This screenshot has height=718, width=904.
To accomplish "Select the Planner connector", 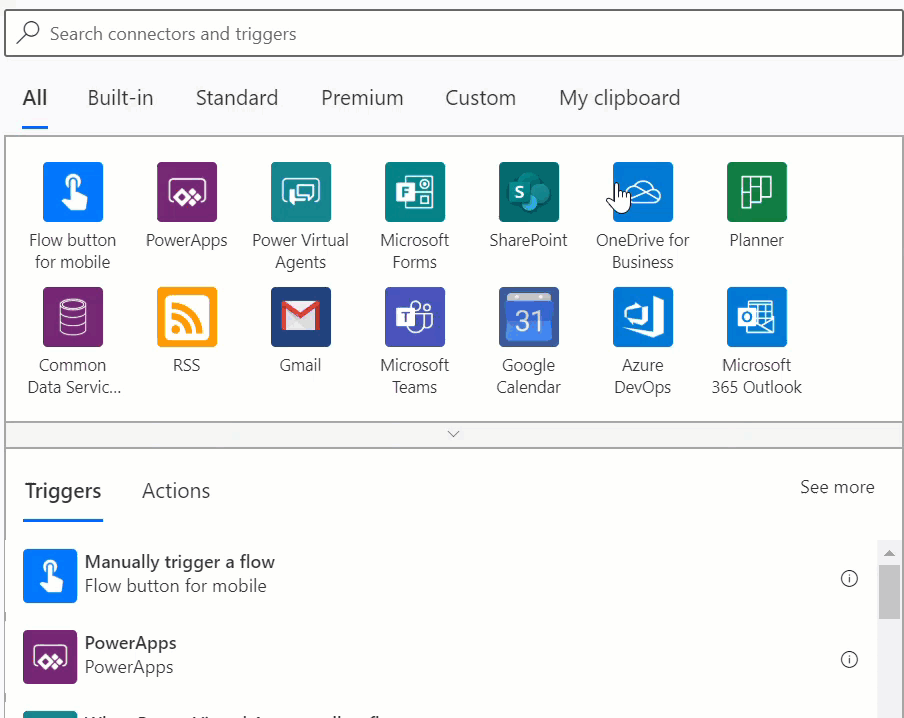I will (x=757, y=192).
